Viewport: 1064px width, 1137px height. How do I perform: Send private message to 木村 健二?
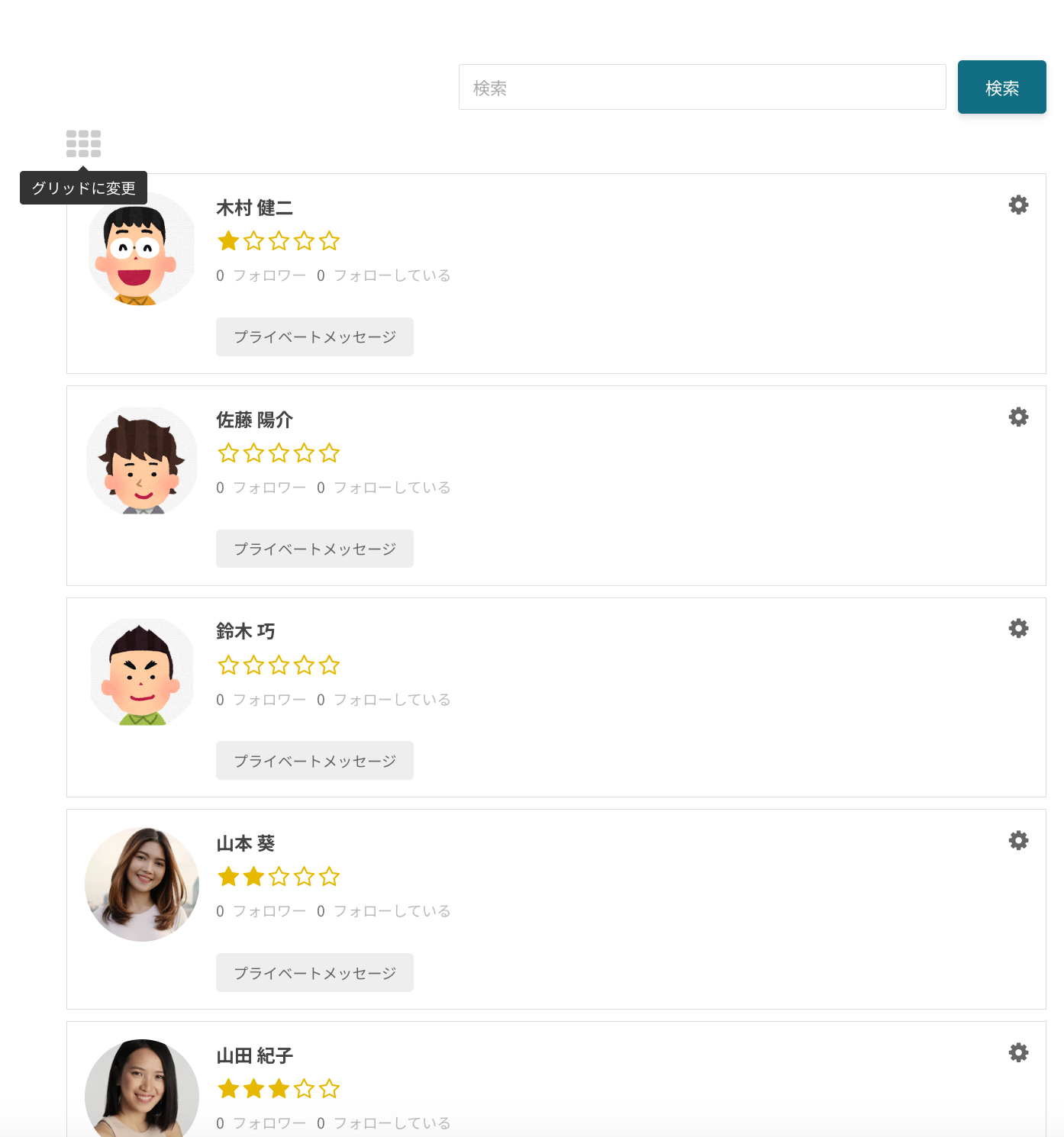click(314, 337)
